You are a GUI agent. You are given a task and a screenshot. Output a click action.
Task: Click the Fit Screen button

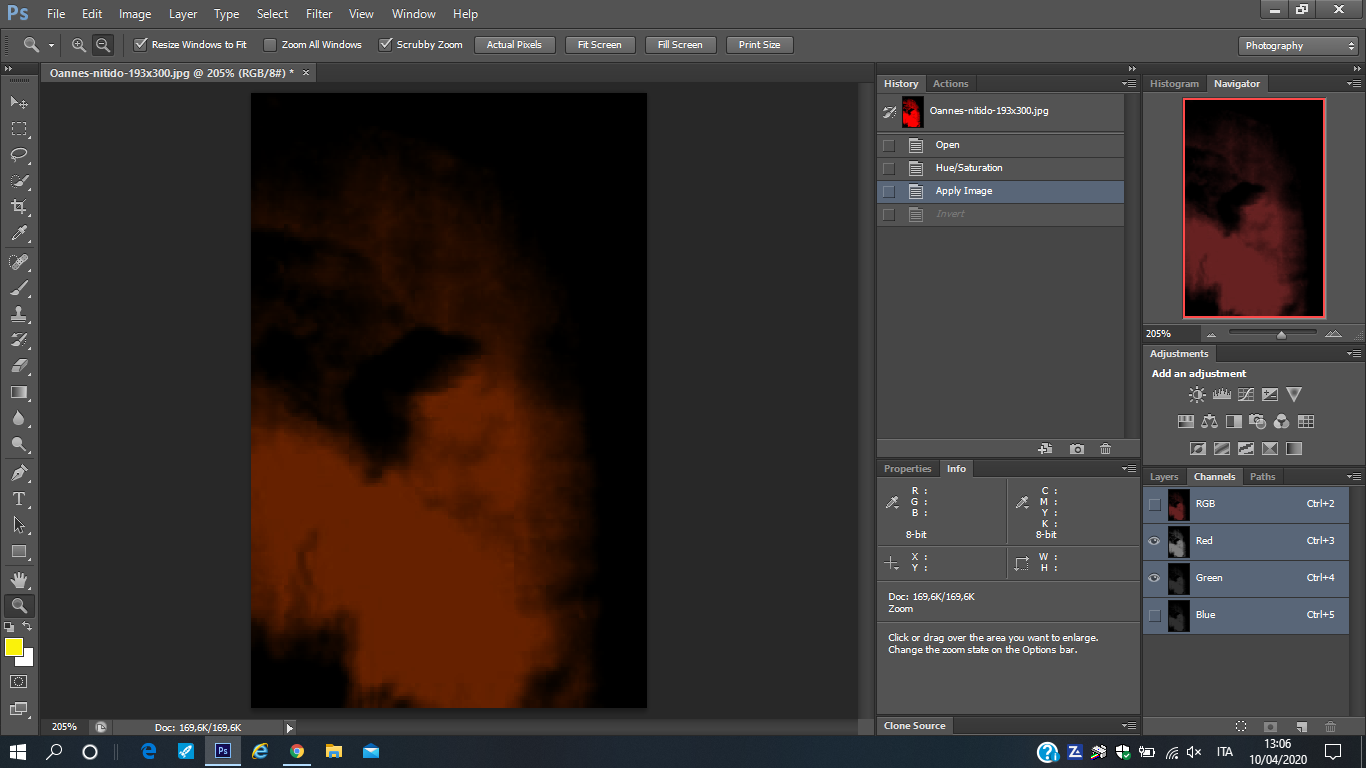coord(599,45)
